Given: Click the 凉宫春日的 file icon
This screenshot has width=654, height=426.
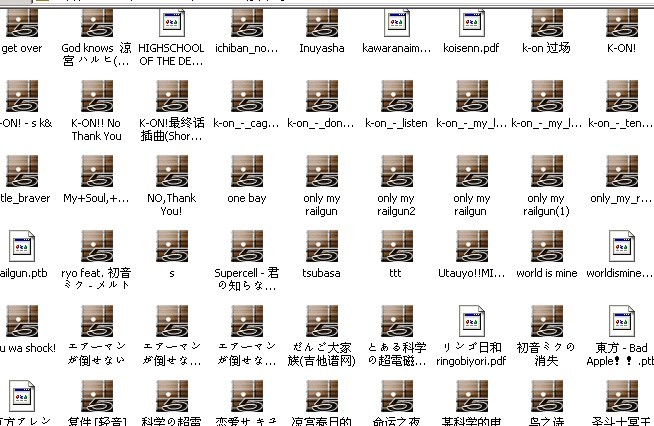Looking at the screenshot, I should [322, 396].
